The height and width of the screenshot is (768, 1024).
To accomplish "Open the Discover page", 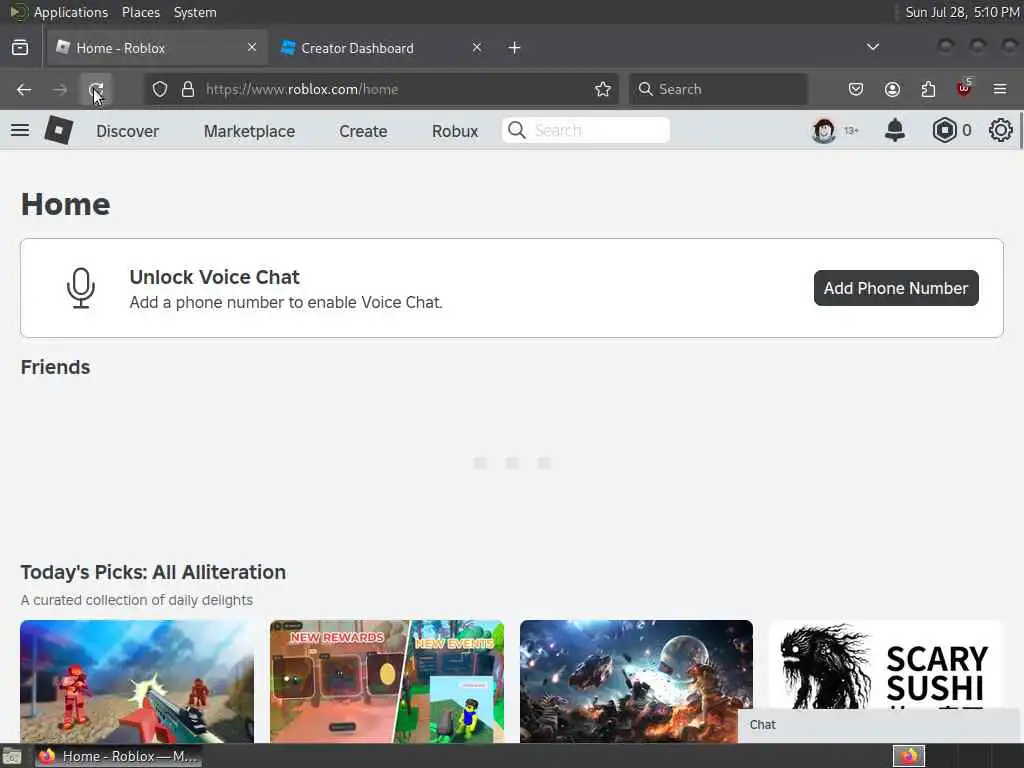I will (x=127, y=131).
